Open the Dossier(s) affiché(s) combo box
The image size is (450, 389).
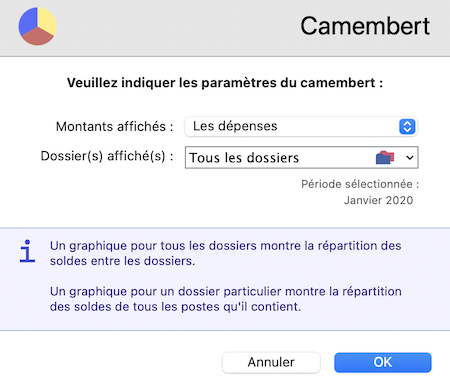pos(301,157)
